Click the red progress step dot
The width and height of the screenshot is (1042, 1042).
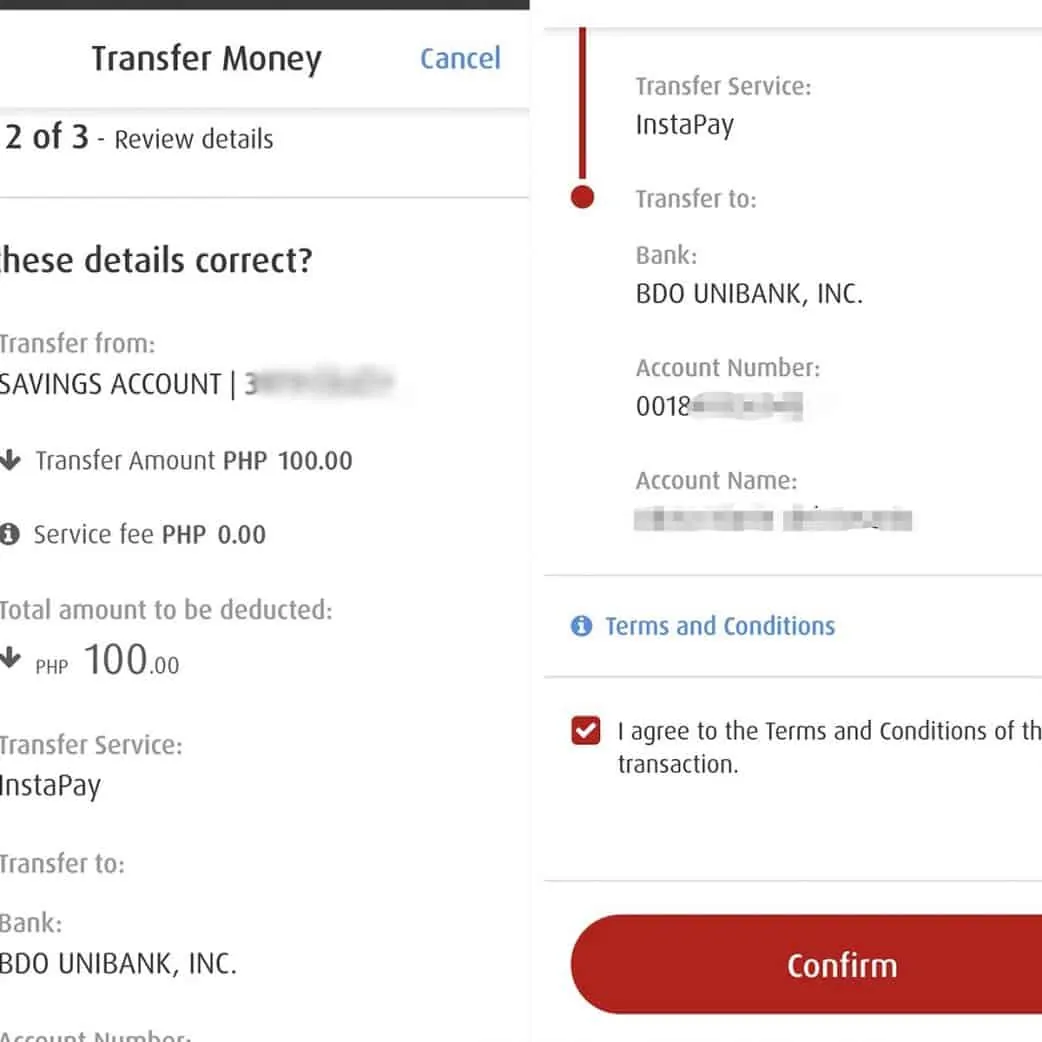[x=582, y=197]
